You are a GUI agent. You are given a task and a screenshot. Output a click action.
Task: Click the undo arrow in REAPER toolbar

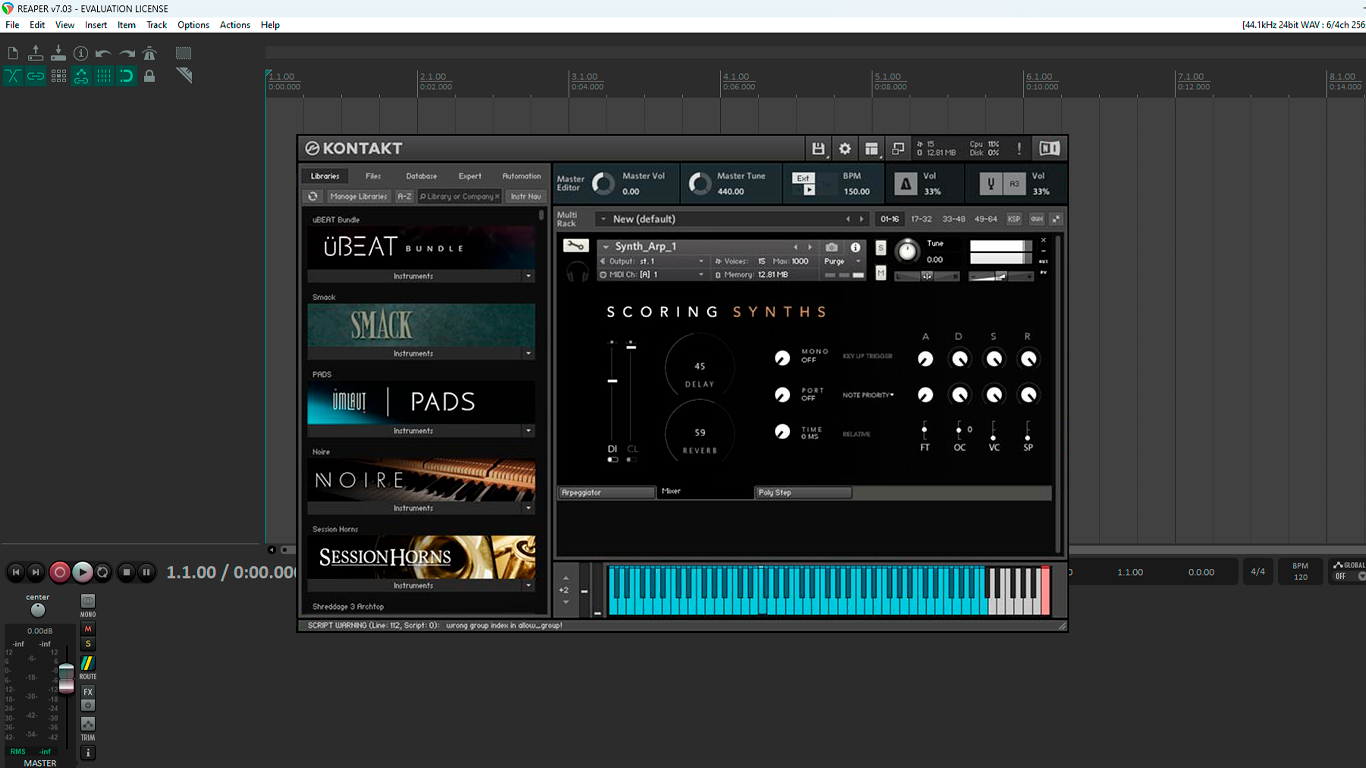104,53
